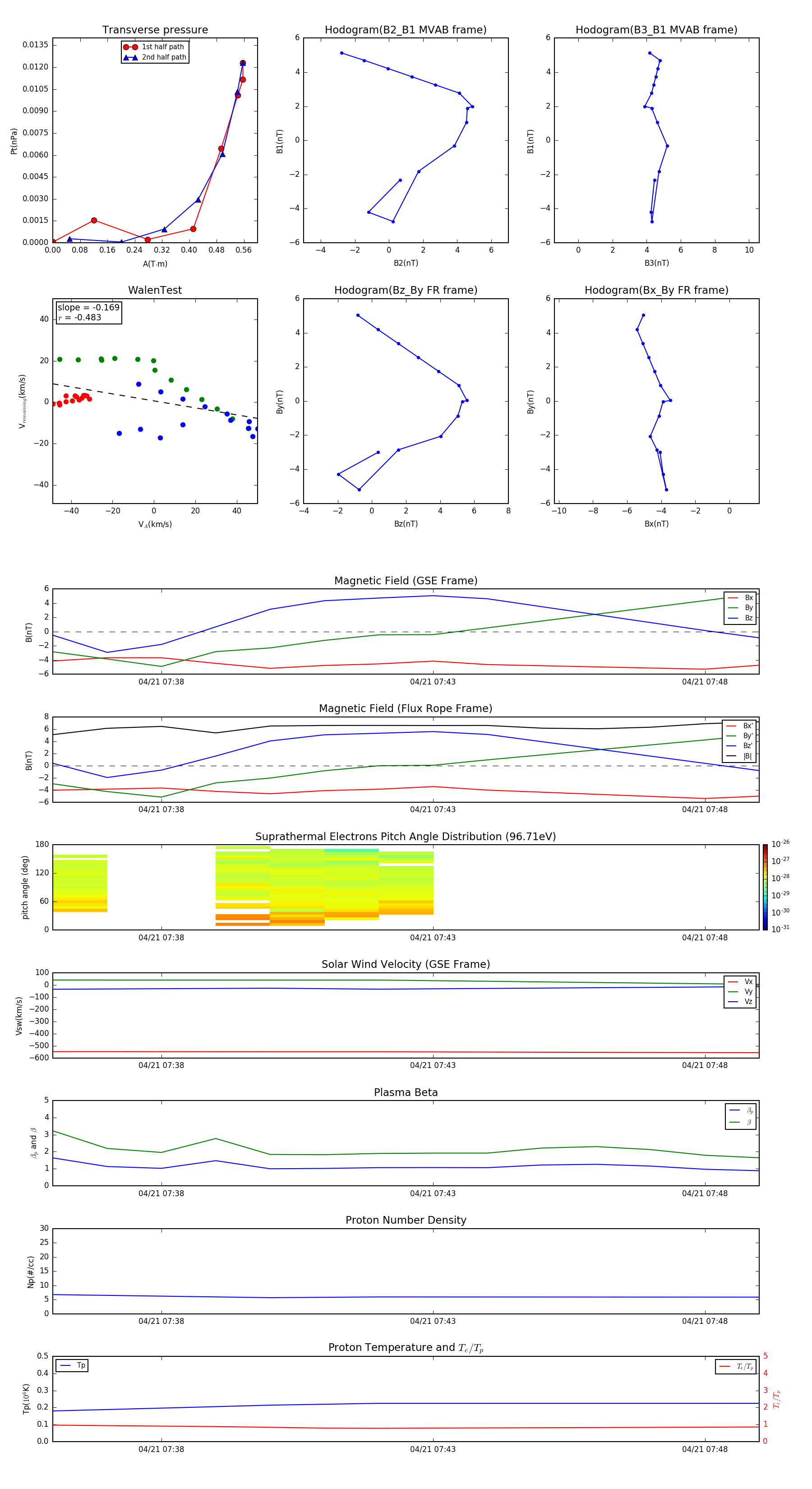Click the 'Pt(nPa)' y-axis label
This screenshot has width=812, height=1489.
(x=14, y=140)
